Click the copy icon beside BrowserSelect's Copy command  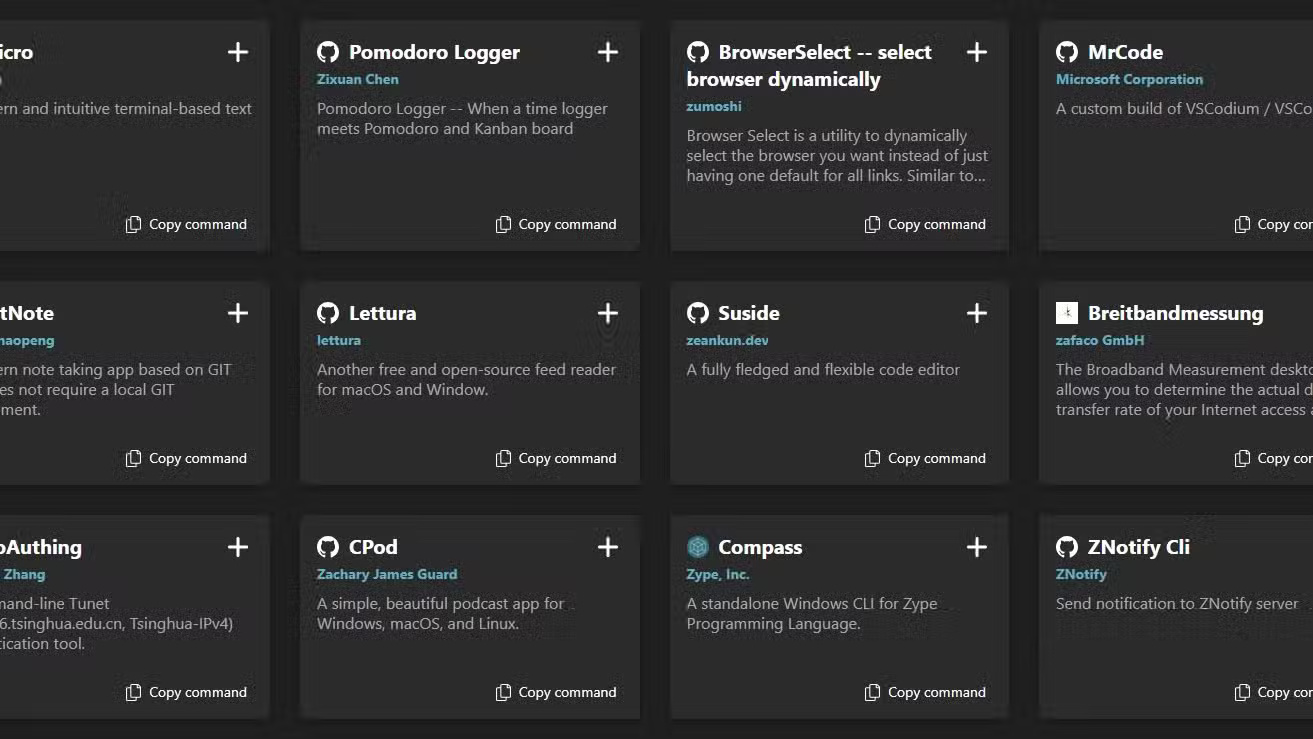click(x=872, y=224)
